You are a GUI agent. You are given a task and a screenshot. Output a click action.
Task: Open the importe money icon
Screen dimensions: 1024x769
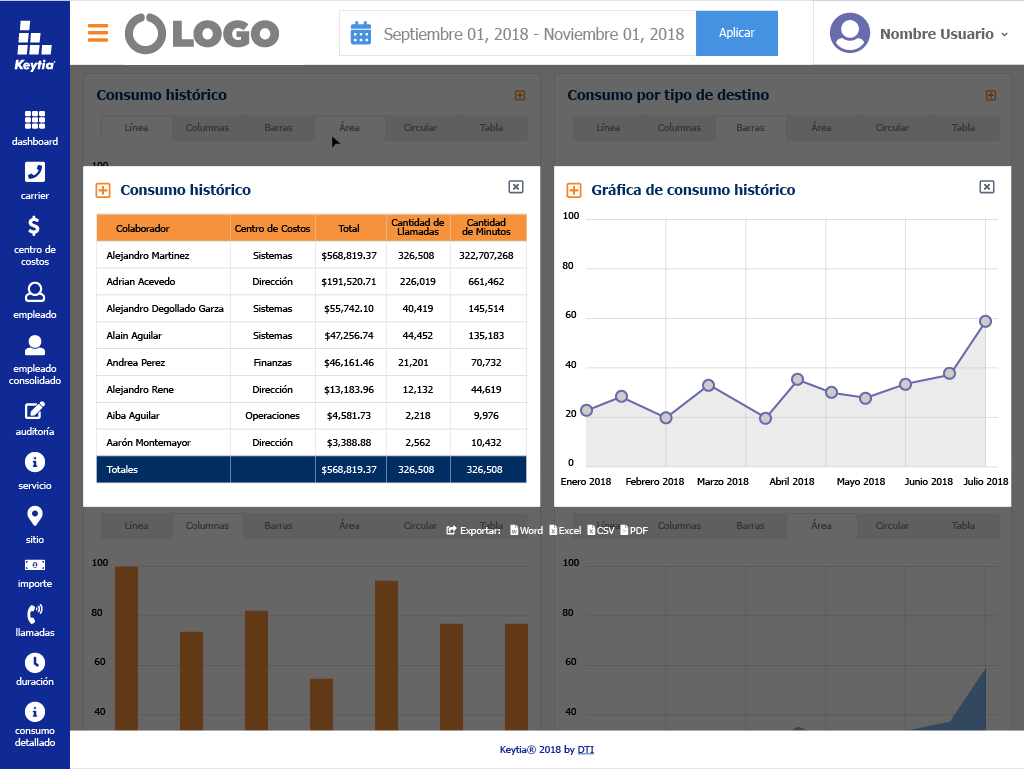click(35, 565)
